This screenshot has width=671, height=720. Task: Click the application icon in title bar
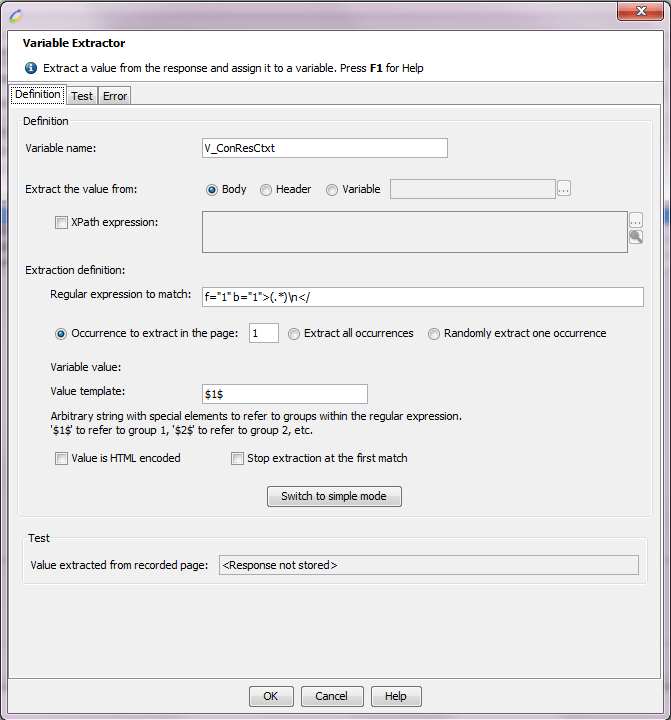coord(14,12)
